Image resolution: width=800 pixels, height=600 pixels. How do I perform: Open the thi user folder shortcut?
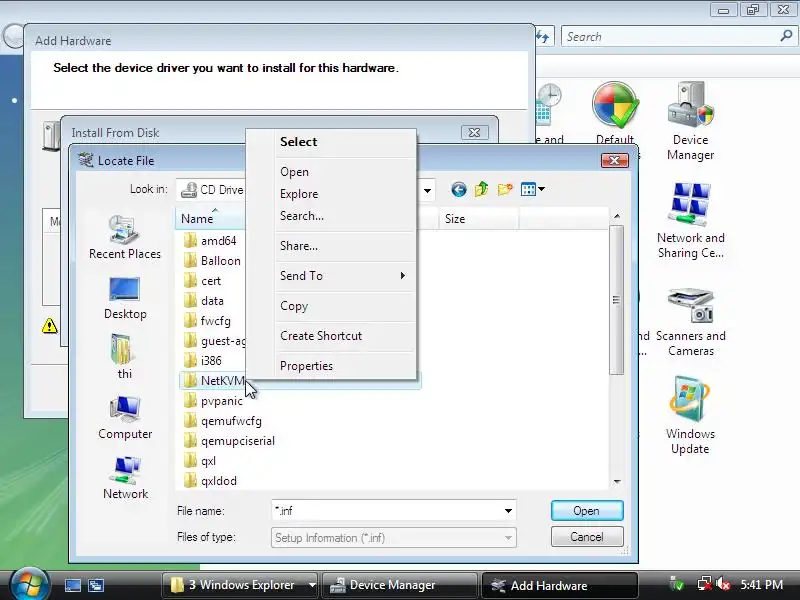point(124,357)
